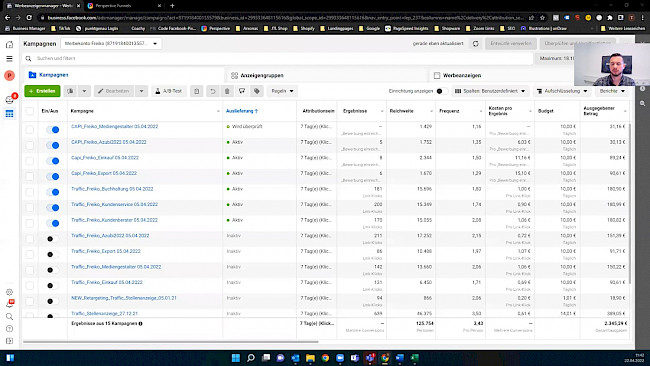
Task: Turn on Traffic_Freiko_Einkauf campaign toggle
Action: 53,286
